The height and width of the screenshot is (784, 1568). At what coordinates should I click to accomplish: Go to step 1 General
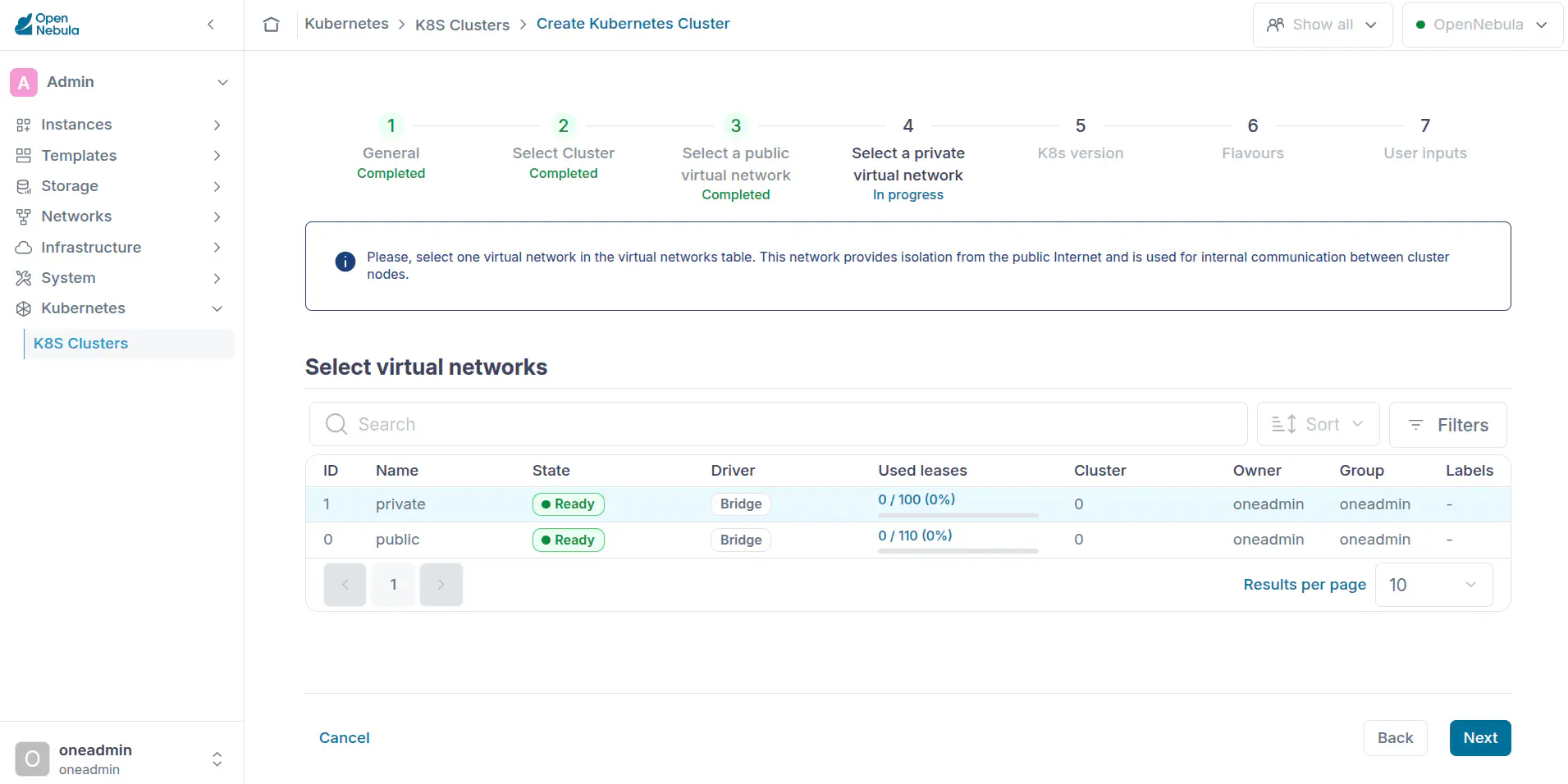(391, 148)
